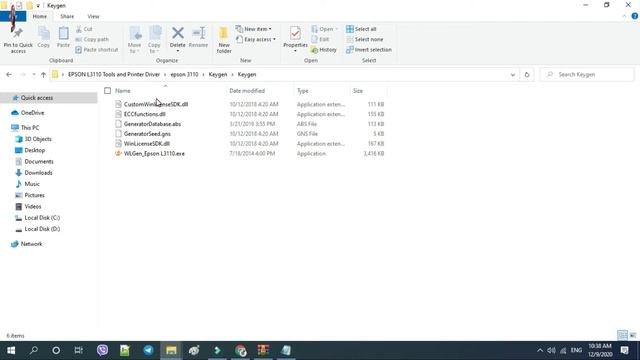Refresh the current folder

(x=527, y=75)
